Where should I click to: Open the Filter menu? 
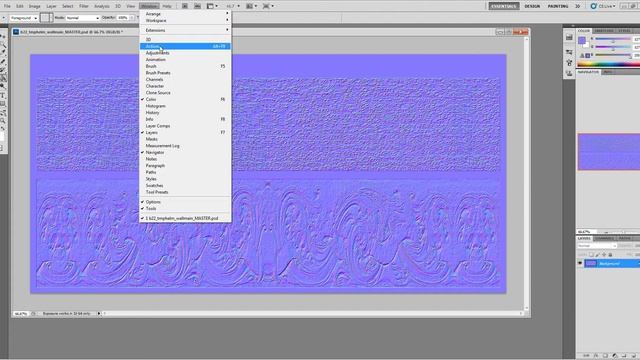[84, 6]
